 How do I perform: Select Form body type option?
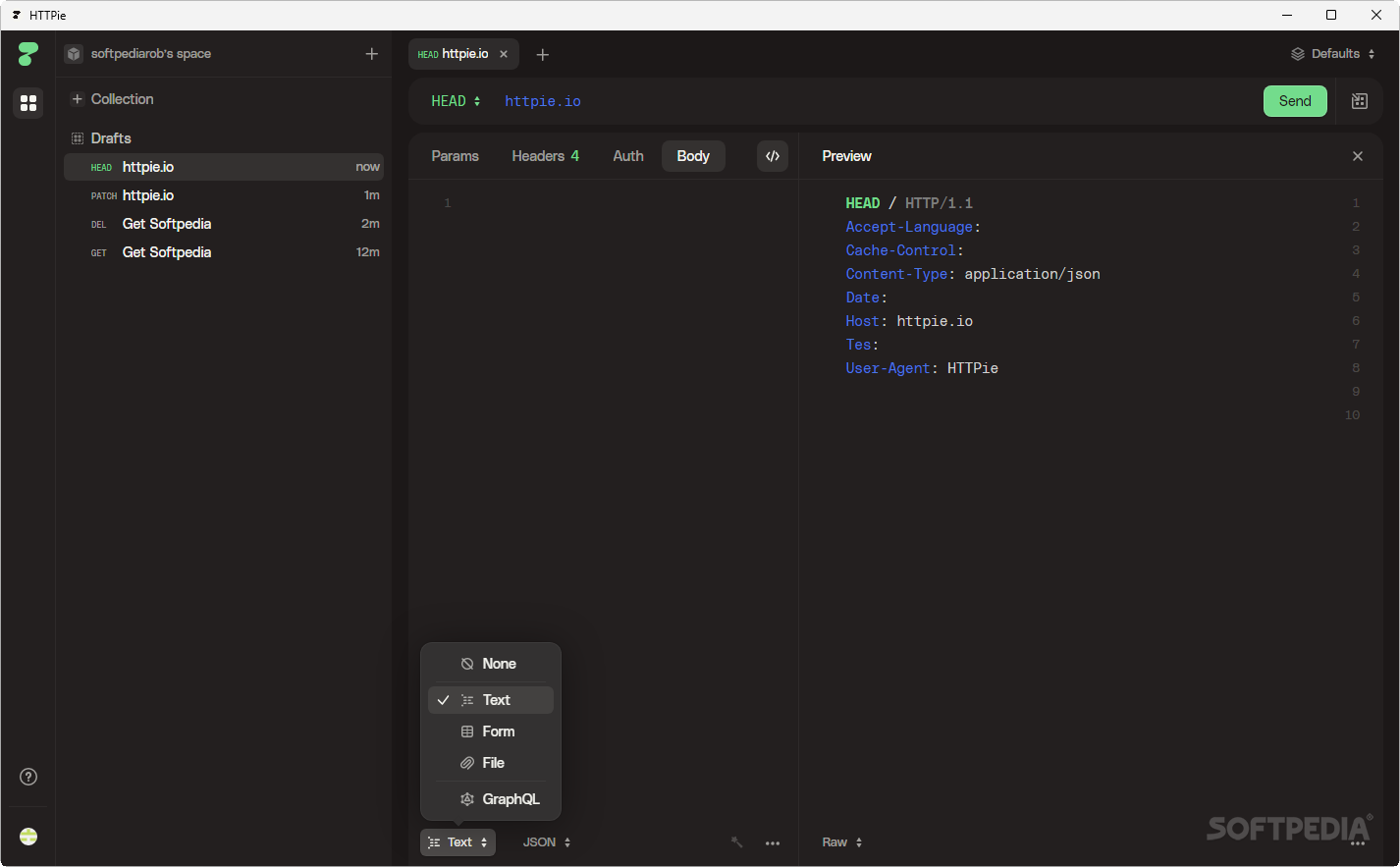tap(491, 732)
